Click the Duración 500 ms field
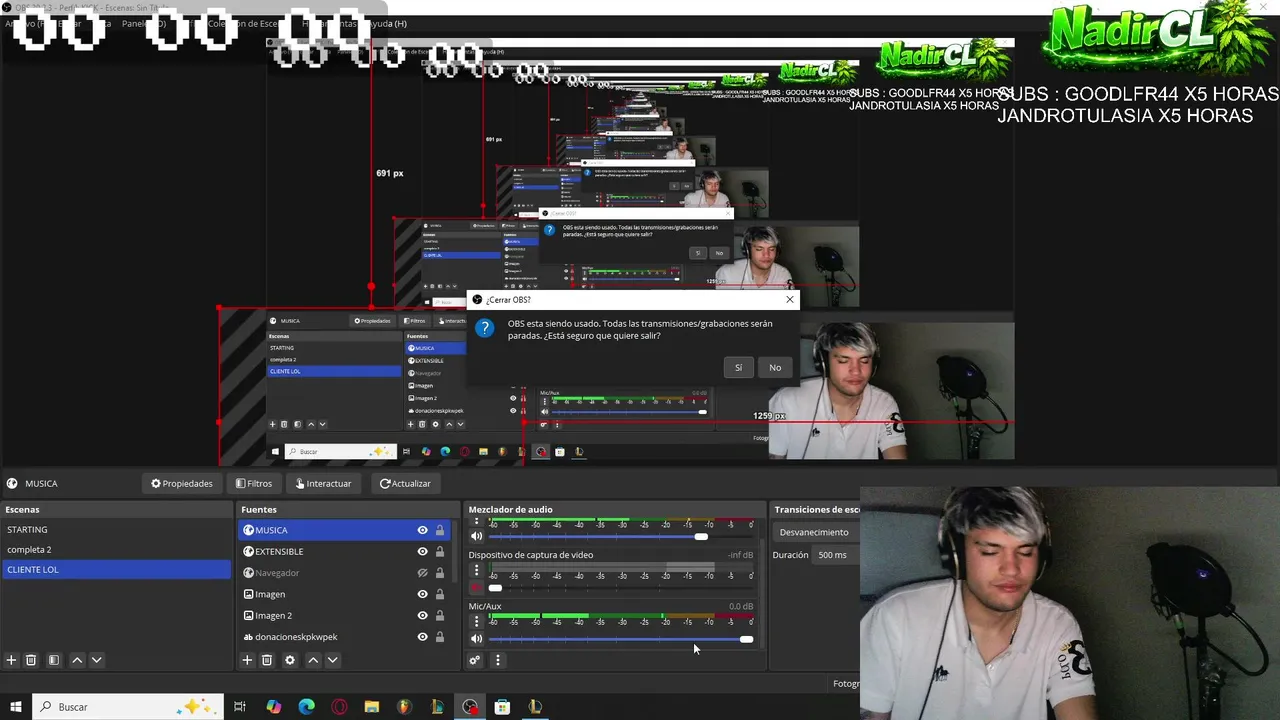Image resolution: width=1280 pixels, height=720 pixels. 835,555
